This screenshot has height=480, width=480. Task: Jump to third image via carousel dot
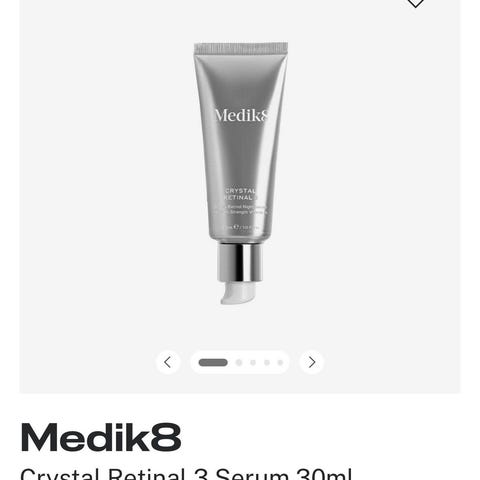coord(253,362)
